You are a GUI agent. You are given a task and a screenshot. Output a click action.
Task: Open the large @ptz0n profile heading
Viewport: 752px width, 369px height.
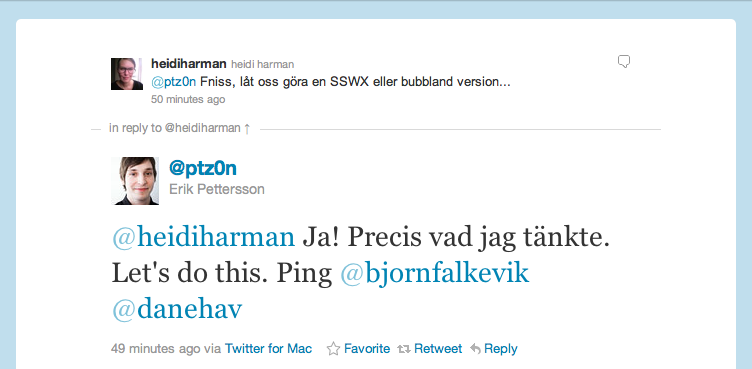pyautogui.click(x=202, y=168)
